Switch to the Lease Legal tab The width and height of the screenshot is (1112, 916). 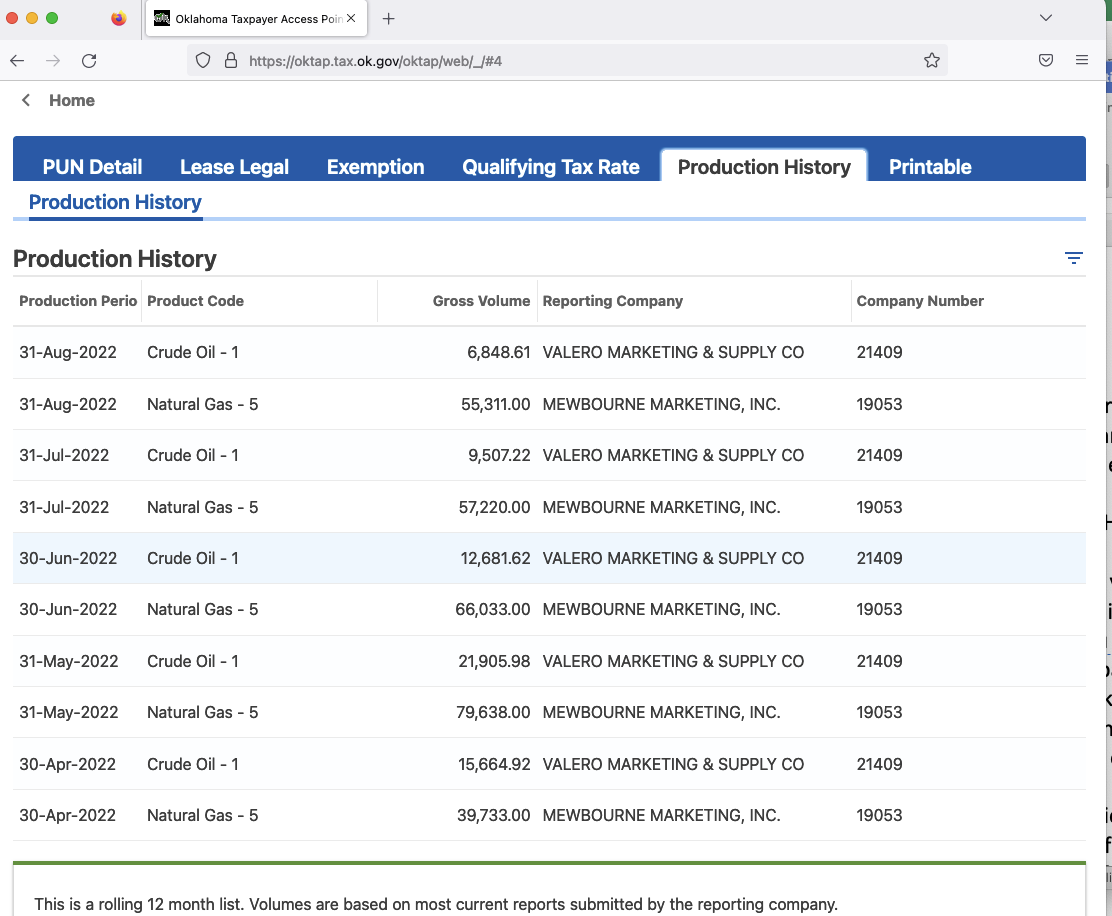234,167
